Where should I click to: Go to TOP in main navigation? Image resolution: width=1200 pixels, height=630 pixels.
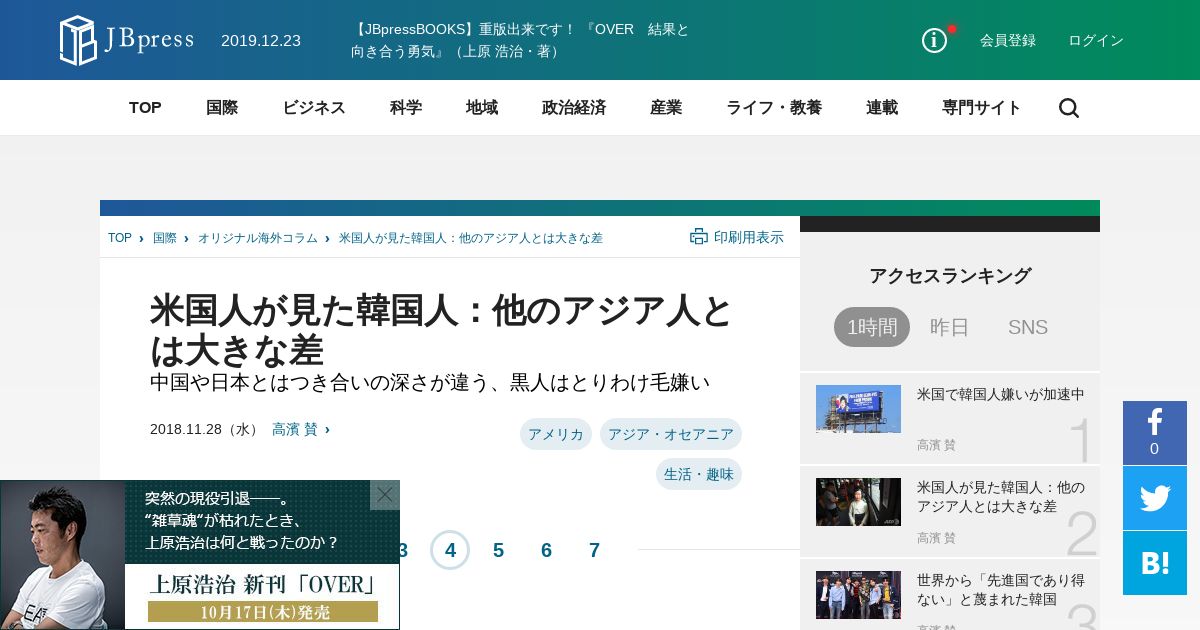[145, 108]
